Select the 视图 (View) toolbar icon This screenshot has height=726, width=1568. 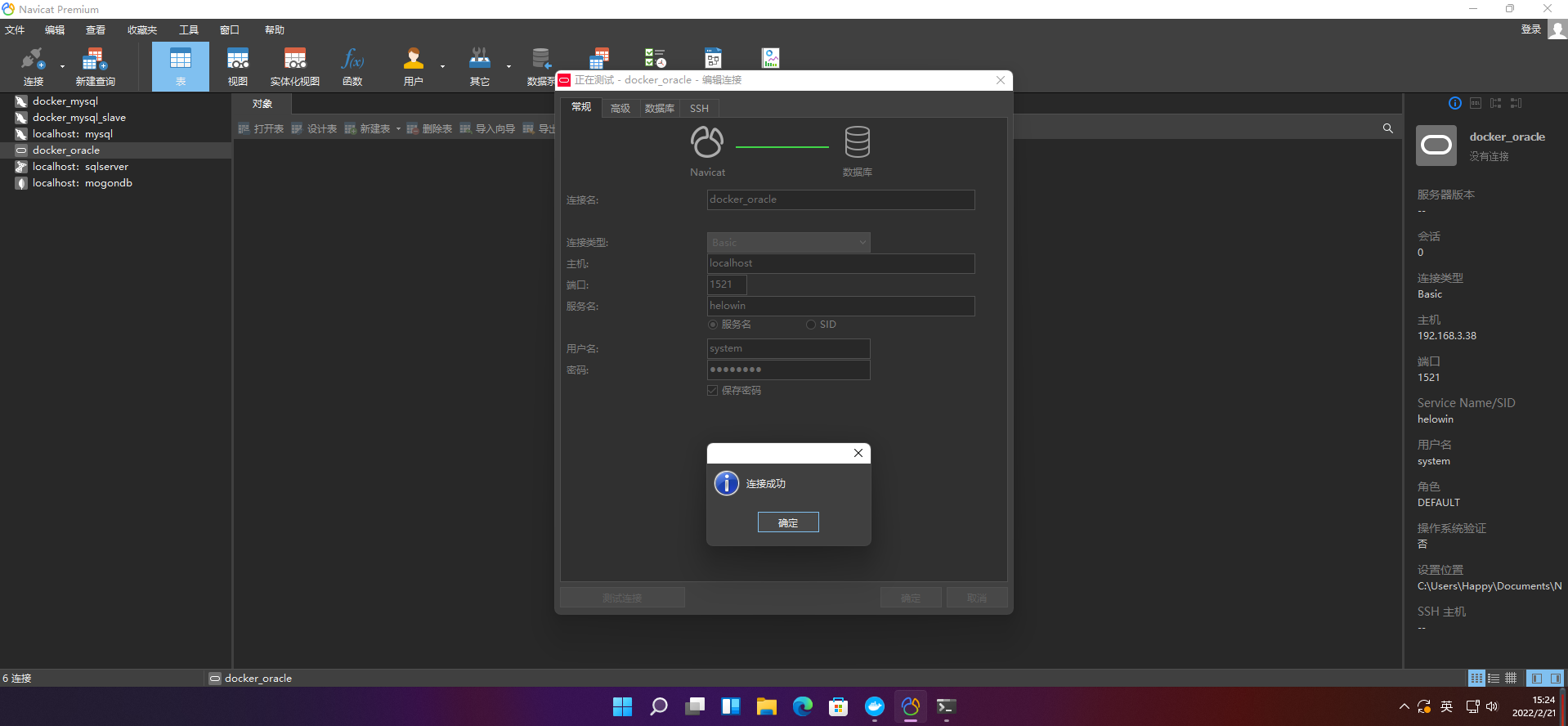(x=238, y=66)
